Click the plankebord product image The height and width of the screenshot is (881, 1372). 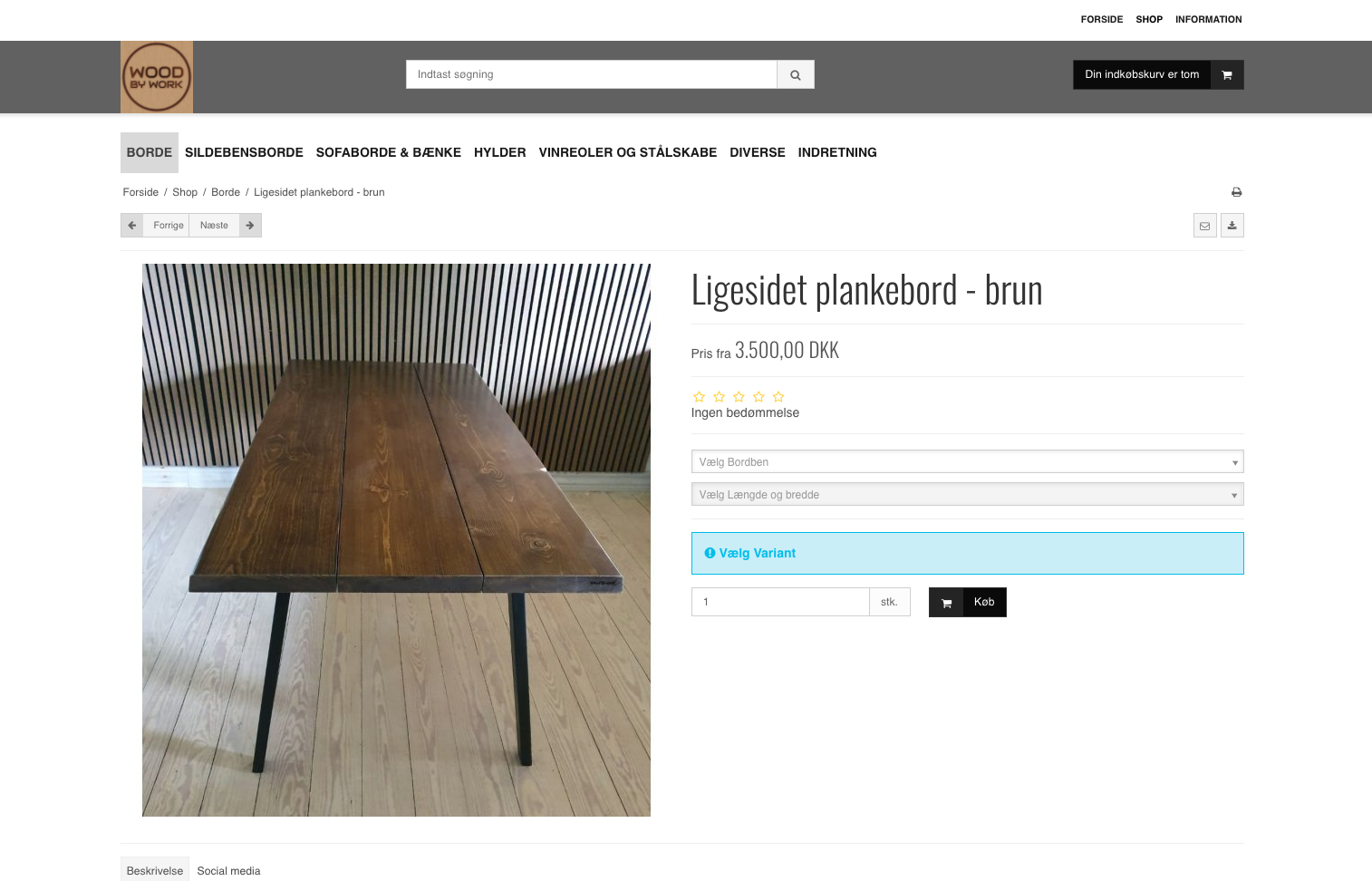[396, 540]
